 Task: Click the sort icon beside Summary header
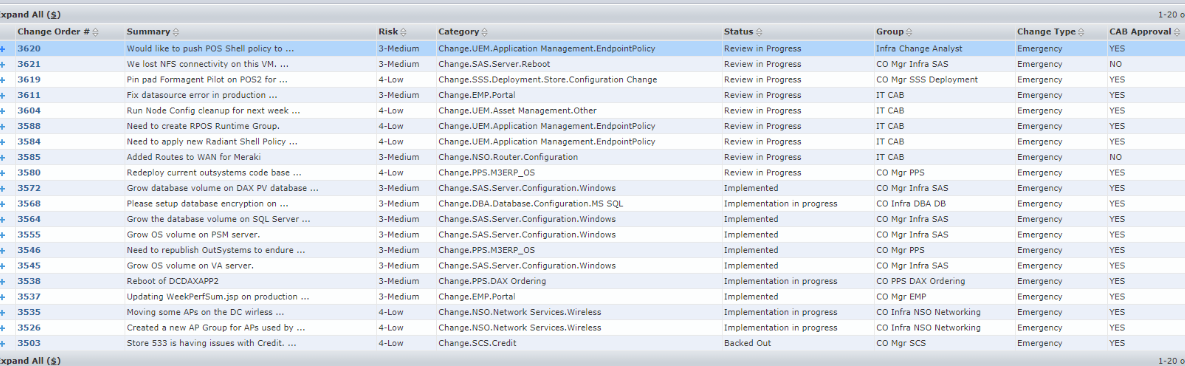pyautogui.click(x=176, y=32)
